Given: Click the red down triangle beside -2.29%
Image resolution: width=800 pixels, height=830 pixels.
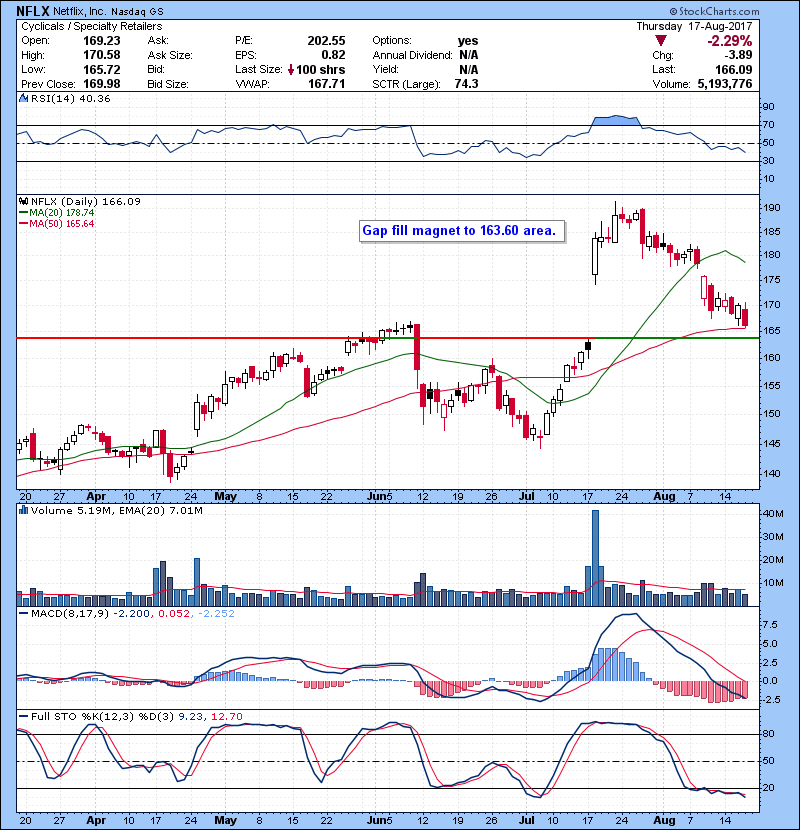Looking at the screenshot, I should tap(660, 41).
